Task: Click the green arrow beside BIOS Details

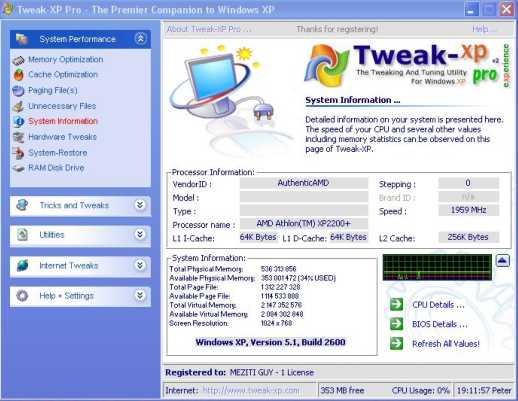Action: [x=397, y=324]
